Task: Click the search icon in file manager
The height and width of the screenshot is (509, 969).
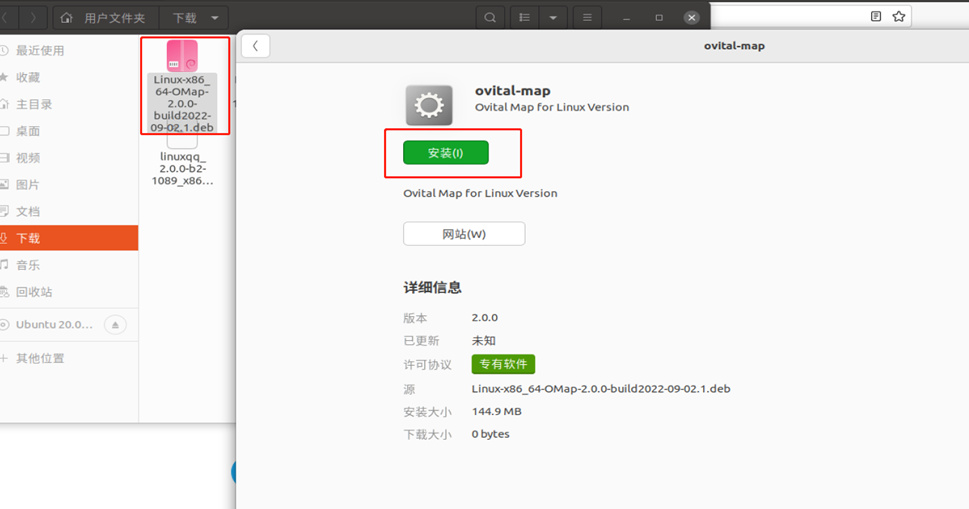Action: [x=490, y=18]
